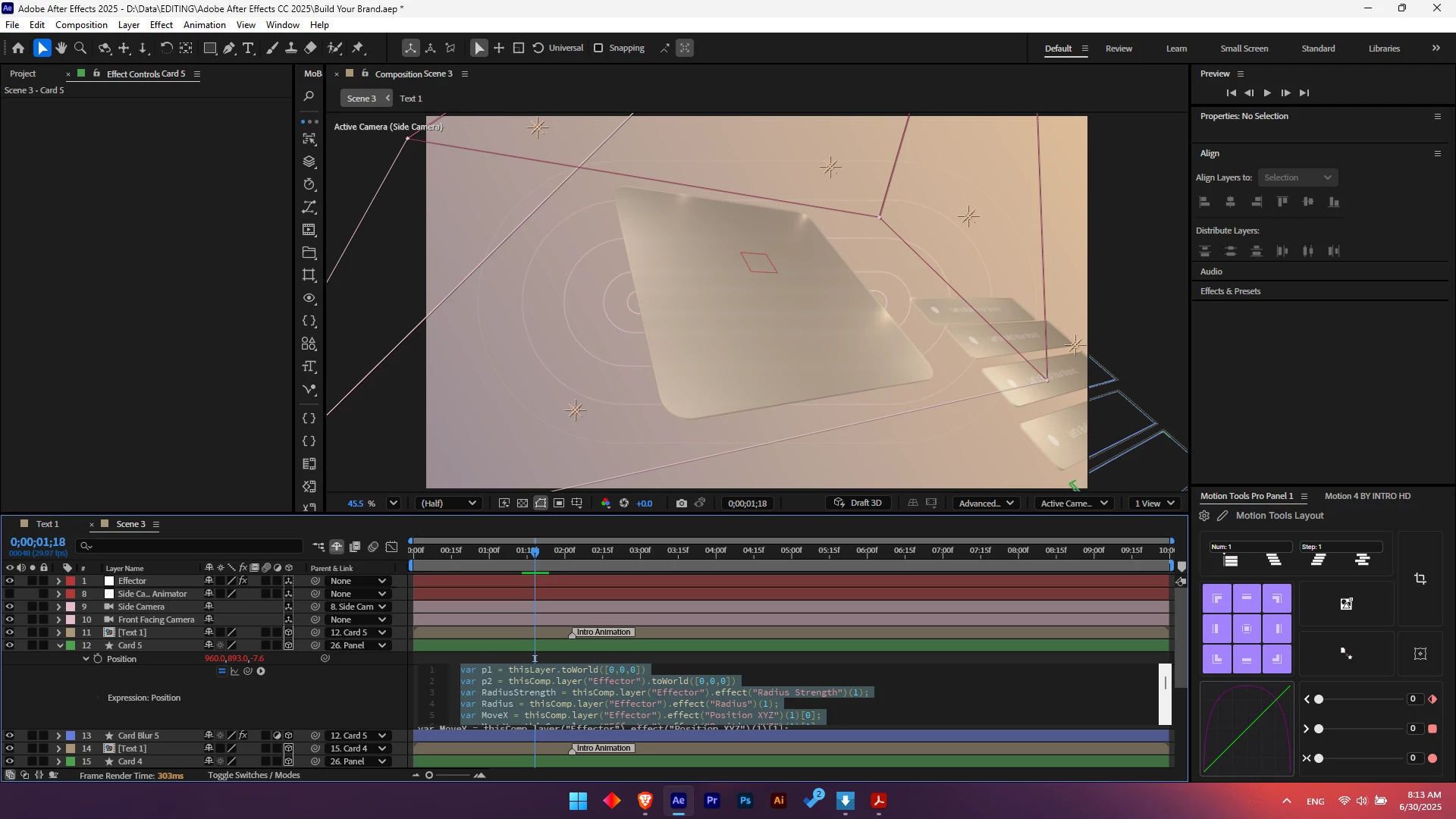Click the current time 0;00;01;18 field
1456x819 pixels.
[x=38, y=542]
